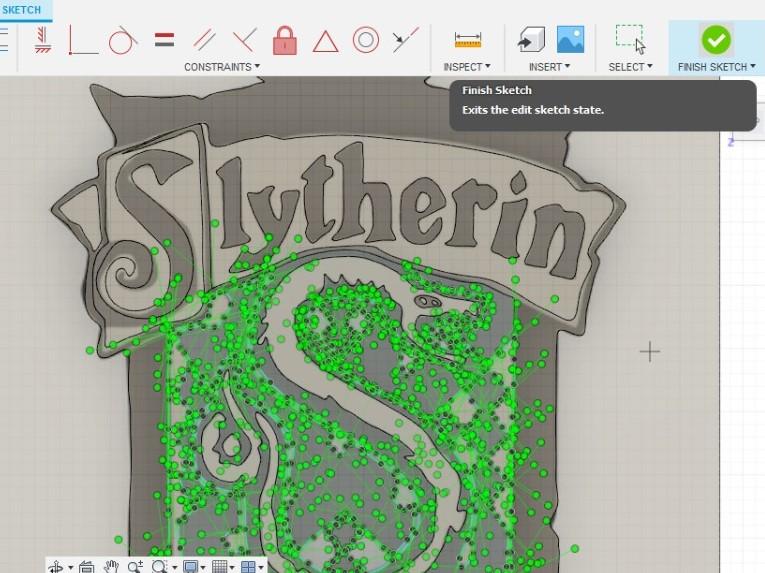Expand the Grid and Snaps dropdown arrow
Image resolution: width=765 pixels, height=573 pixels.
pyautogui.click(x=232, y=568)
